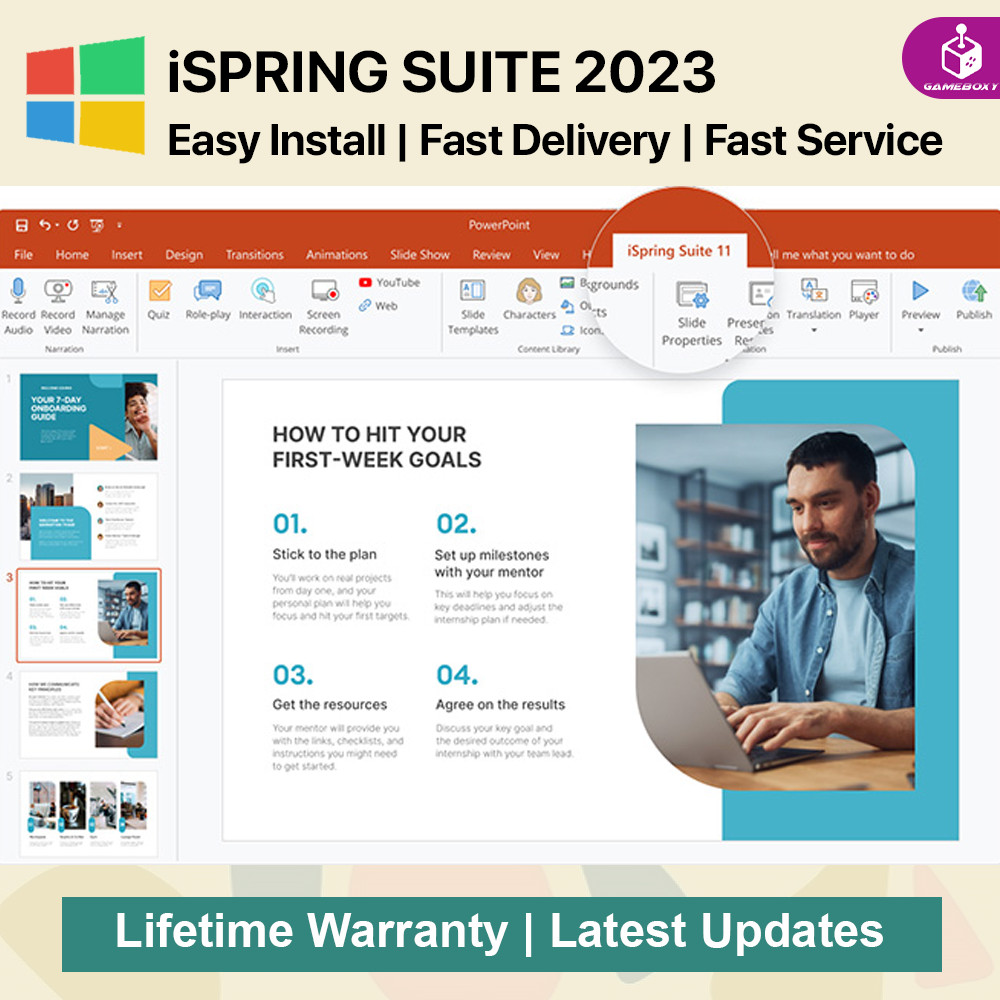Expand the Translation dropdown arrow
Viewport: 1000px width, 1000px height.
pyautogui.click(x=814, y=330)
